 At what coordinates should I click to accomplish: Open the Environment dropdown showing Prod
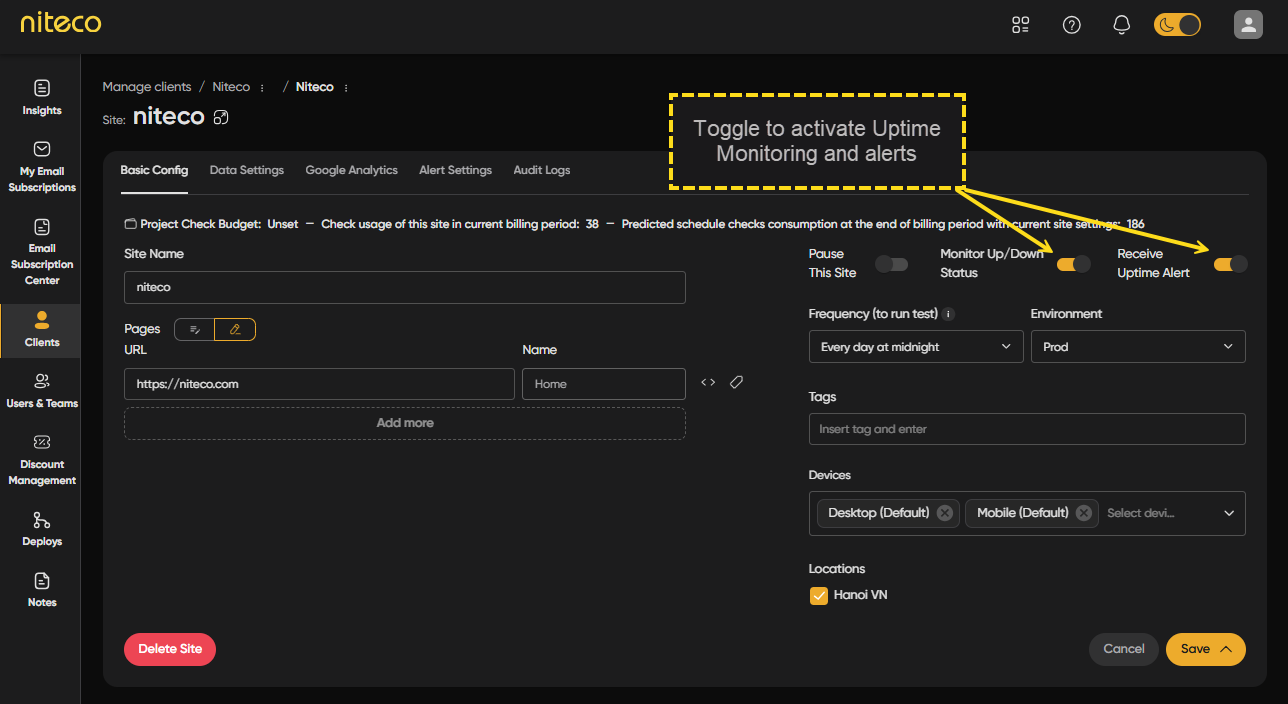(1137, 347)
